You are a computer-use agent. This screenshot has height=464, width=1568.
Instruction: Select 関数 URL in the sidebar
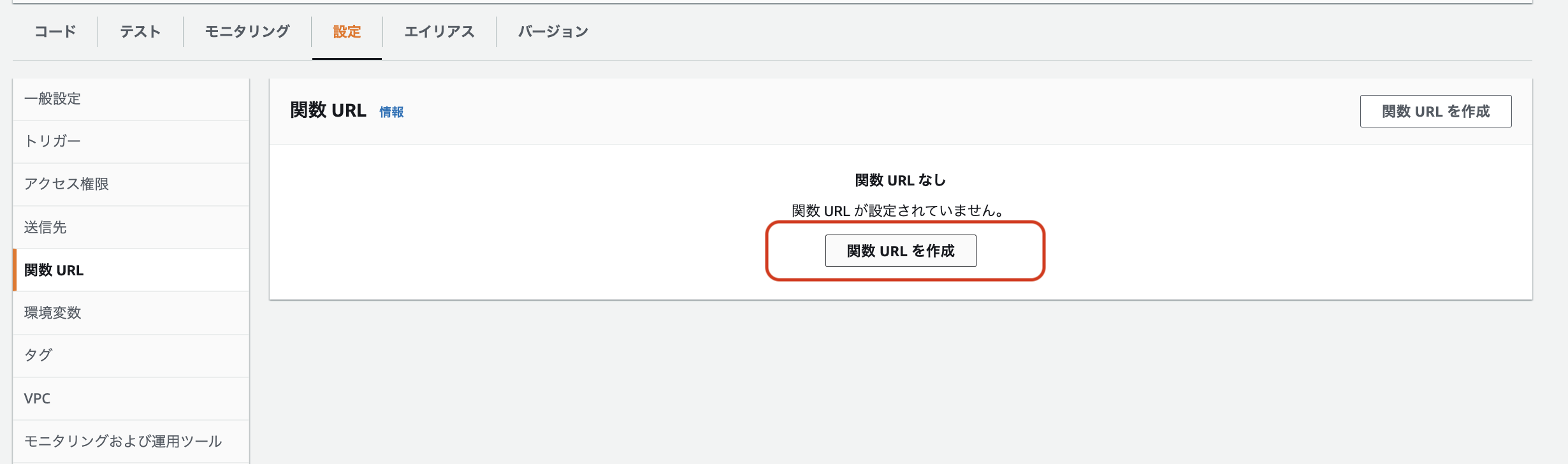[54, 270]
